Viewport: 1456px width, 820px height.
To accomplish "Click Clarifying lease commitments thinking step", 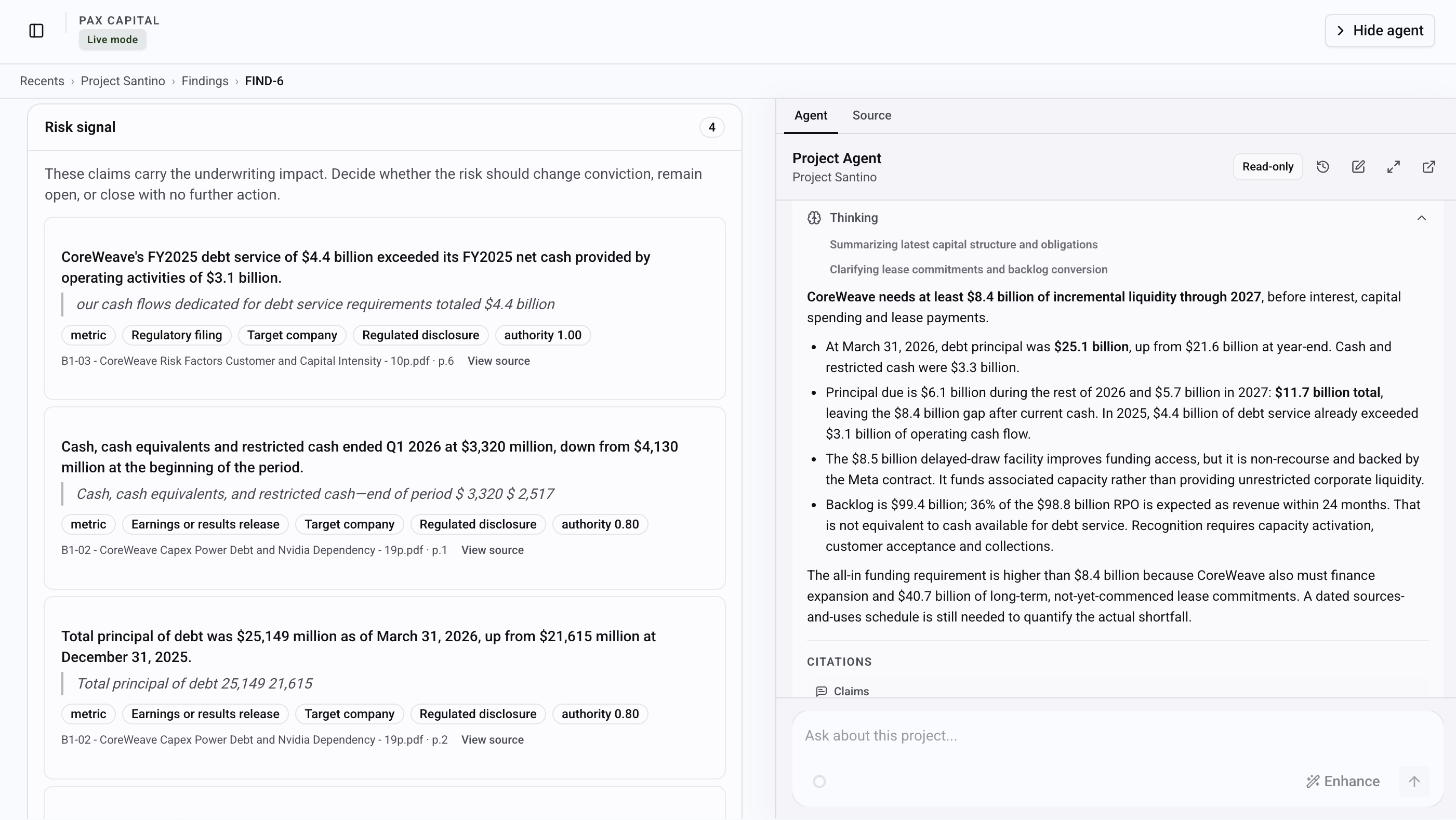I will (x=968, y=270).
